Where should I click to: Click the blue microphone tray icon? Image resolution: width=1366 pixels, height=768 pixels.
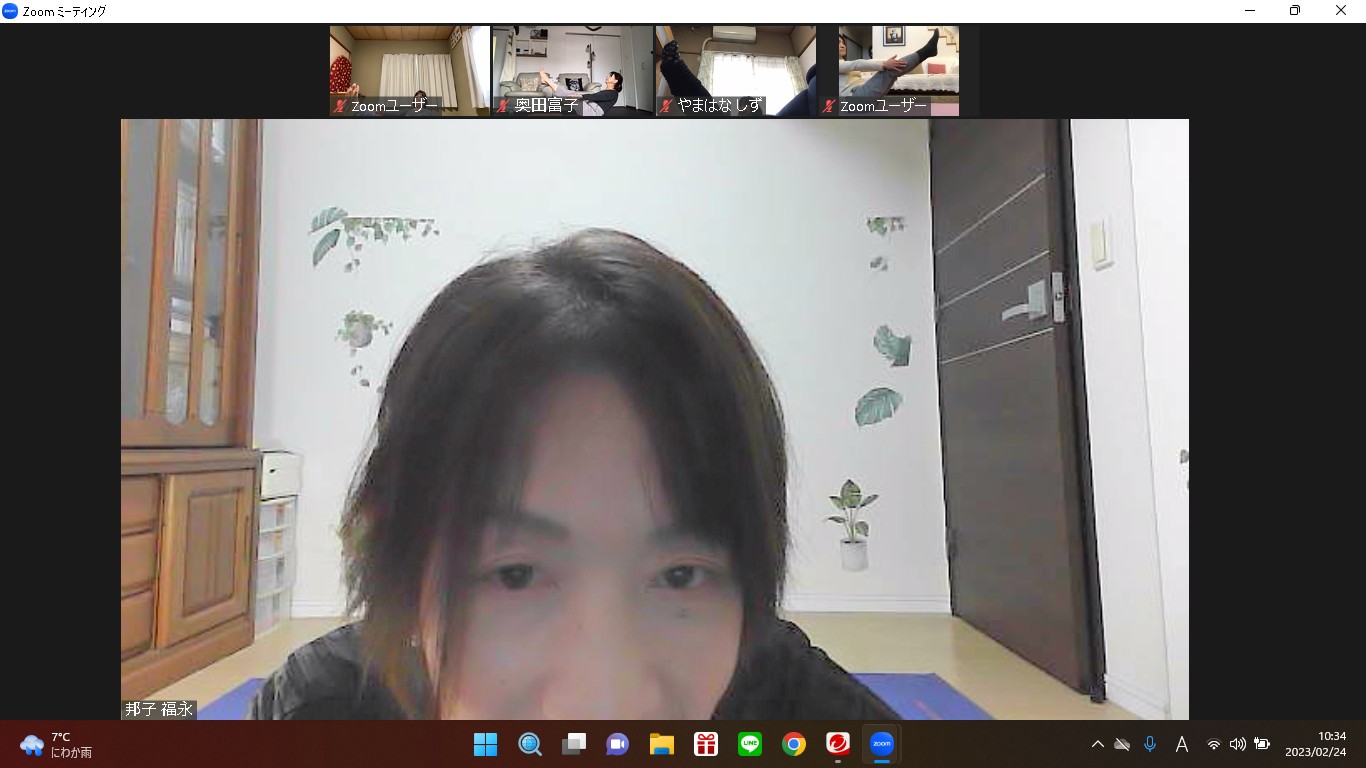point(1150,744)
